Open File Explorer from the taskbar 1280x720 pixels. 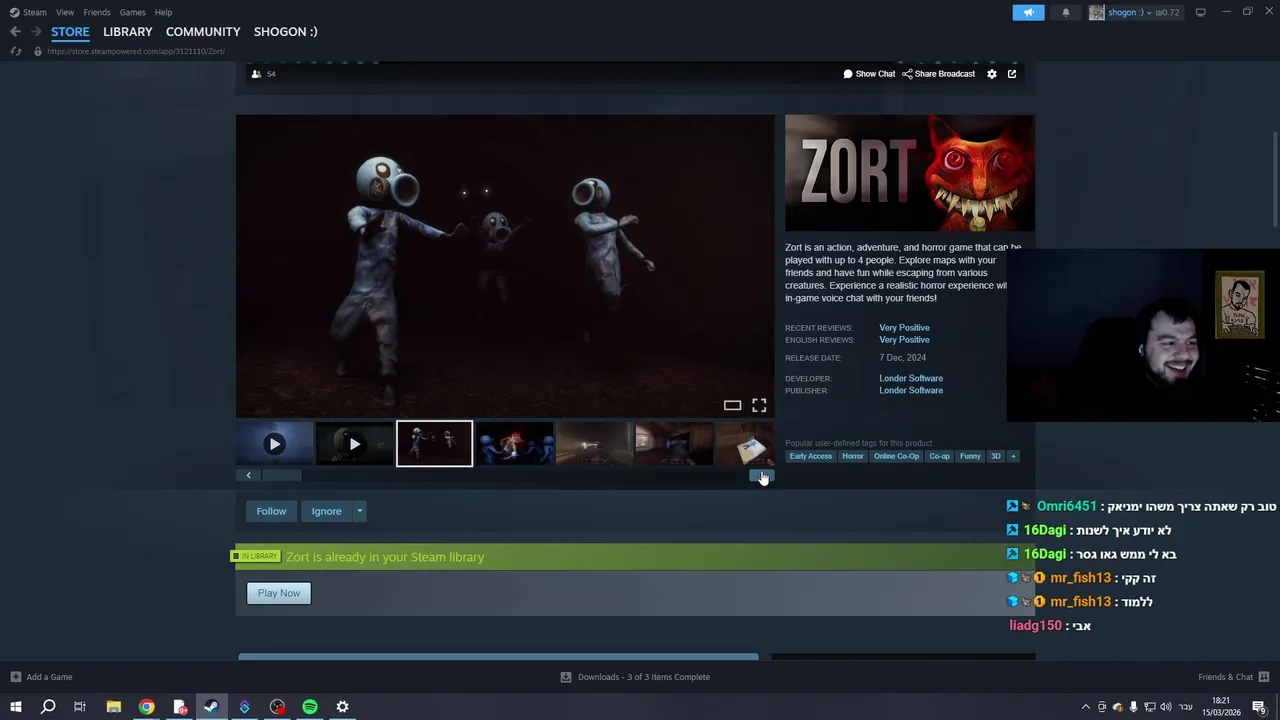point(114,707)
